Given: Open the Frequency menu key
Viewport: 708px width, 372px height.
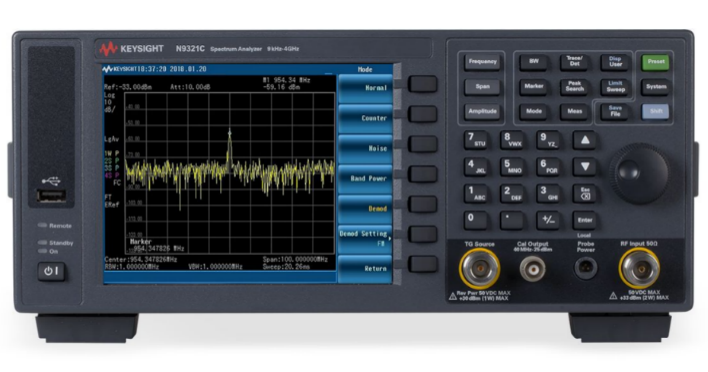Looking at the screenshot, I should [x=482, y=62].
